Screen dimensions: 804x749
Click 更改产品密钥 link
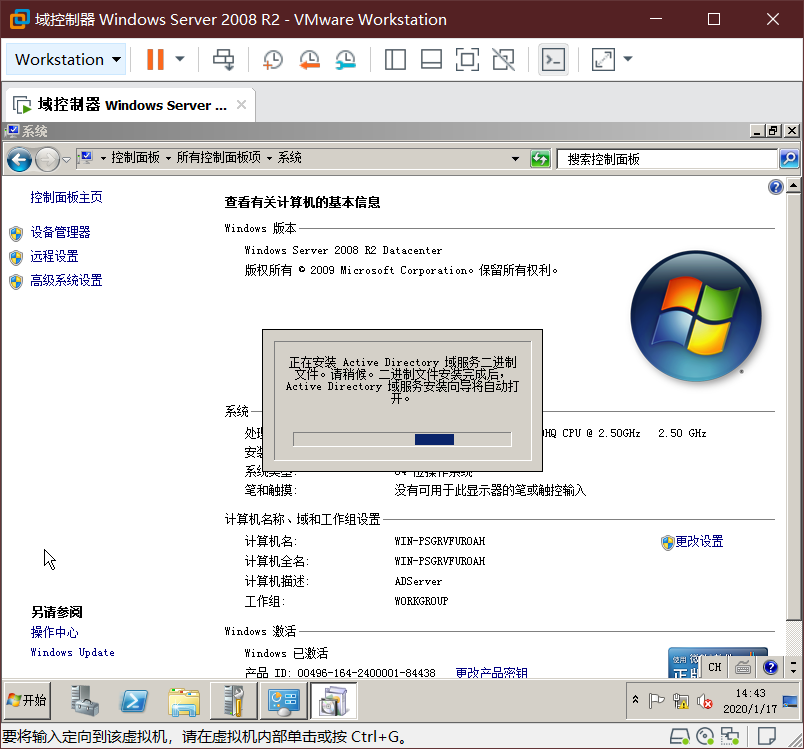click(x=491, y=672)
